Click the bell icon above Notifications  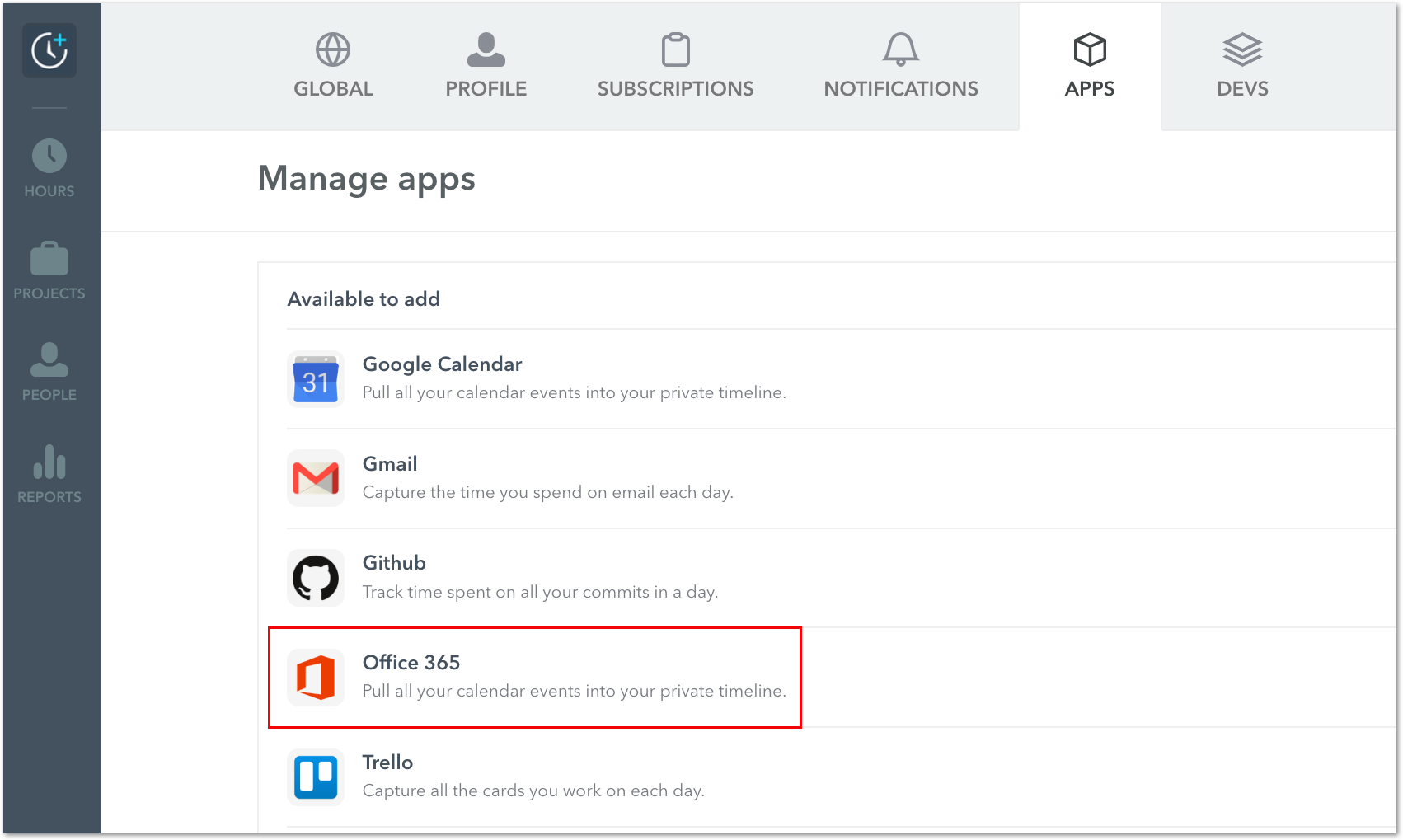click(899, 49)
